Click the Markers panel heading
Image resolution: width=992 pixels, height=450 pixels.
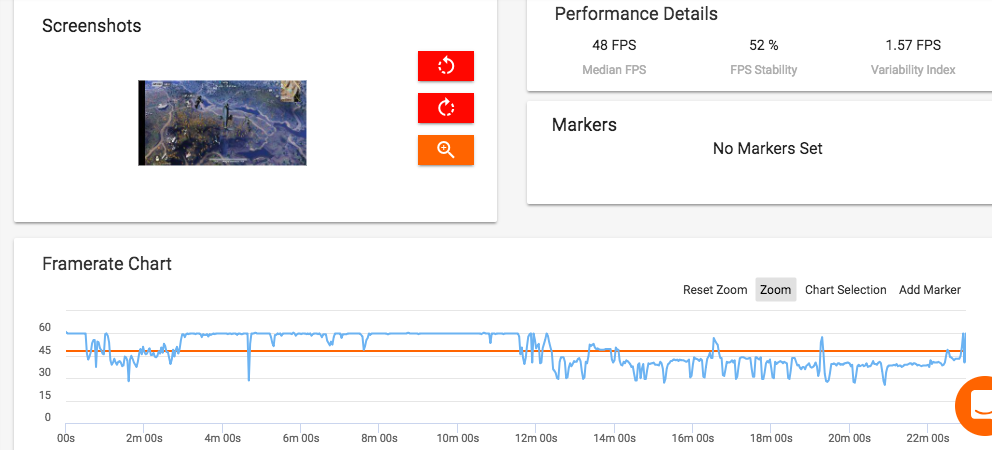pos(584,125)
